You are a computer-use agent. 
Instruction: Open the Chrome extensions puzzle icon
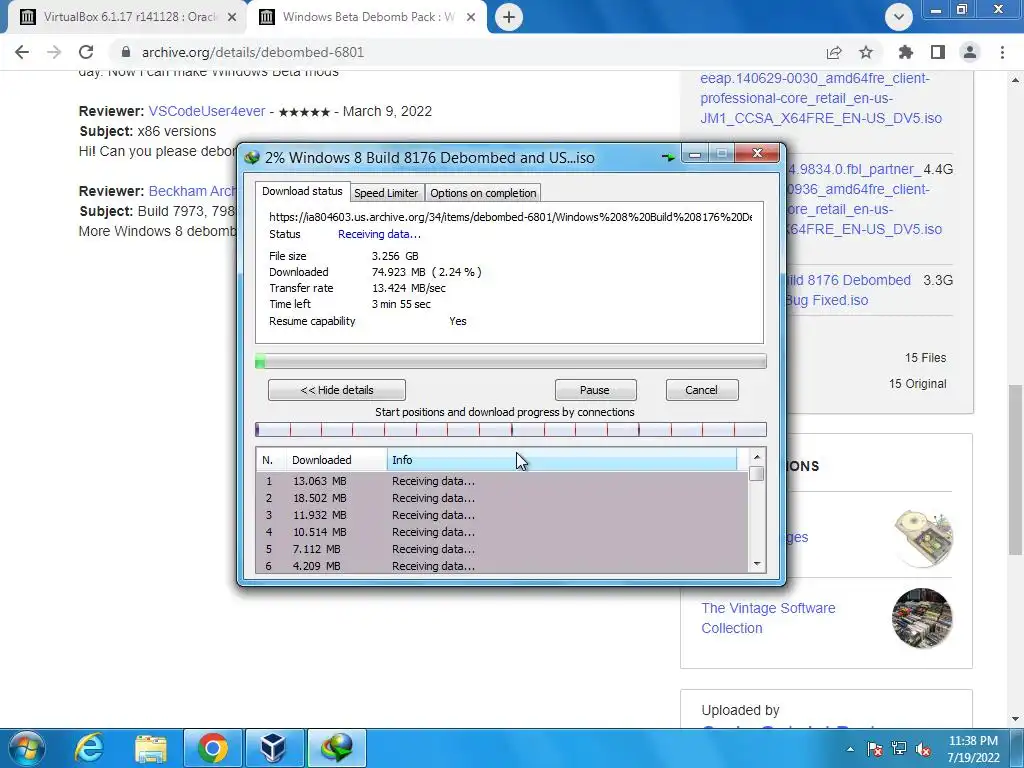(906, 52)
